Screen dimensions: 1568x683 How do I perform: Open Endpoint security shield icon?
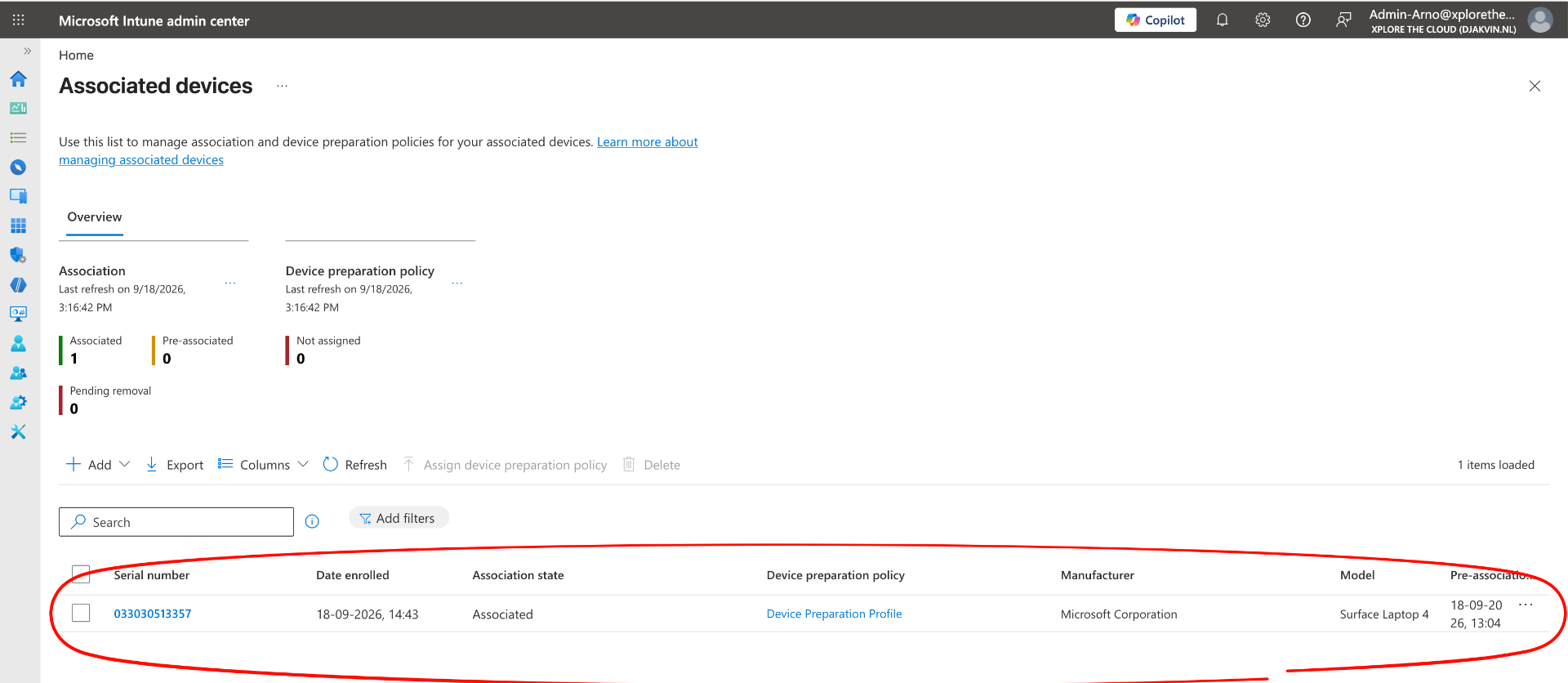[18, 255]
